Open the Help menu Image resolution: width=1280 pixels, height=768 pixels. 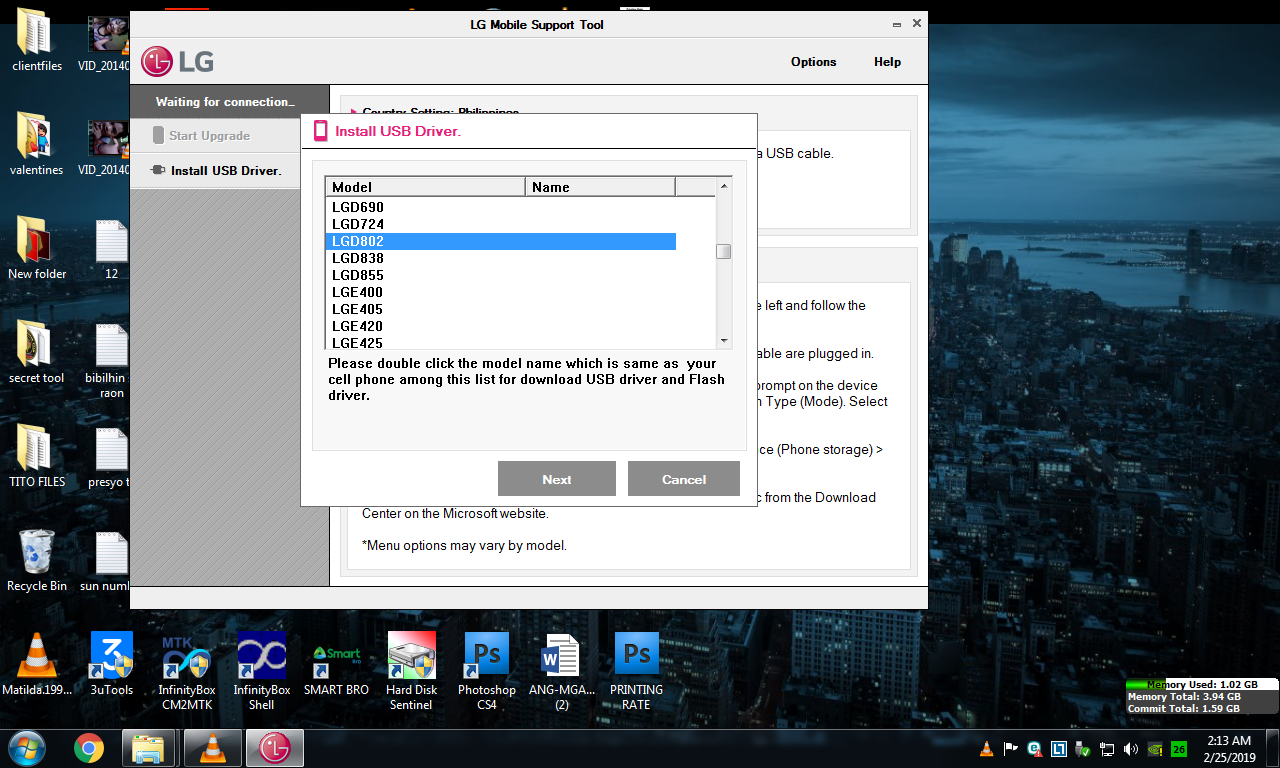click(x=887, y=62)
